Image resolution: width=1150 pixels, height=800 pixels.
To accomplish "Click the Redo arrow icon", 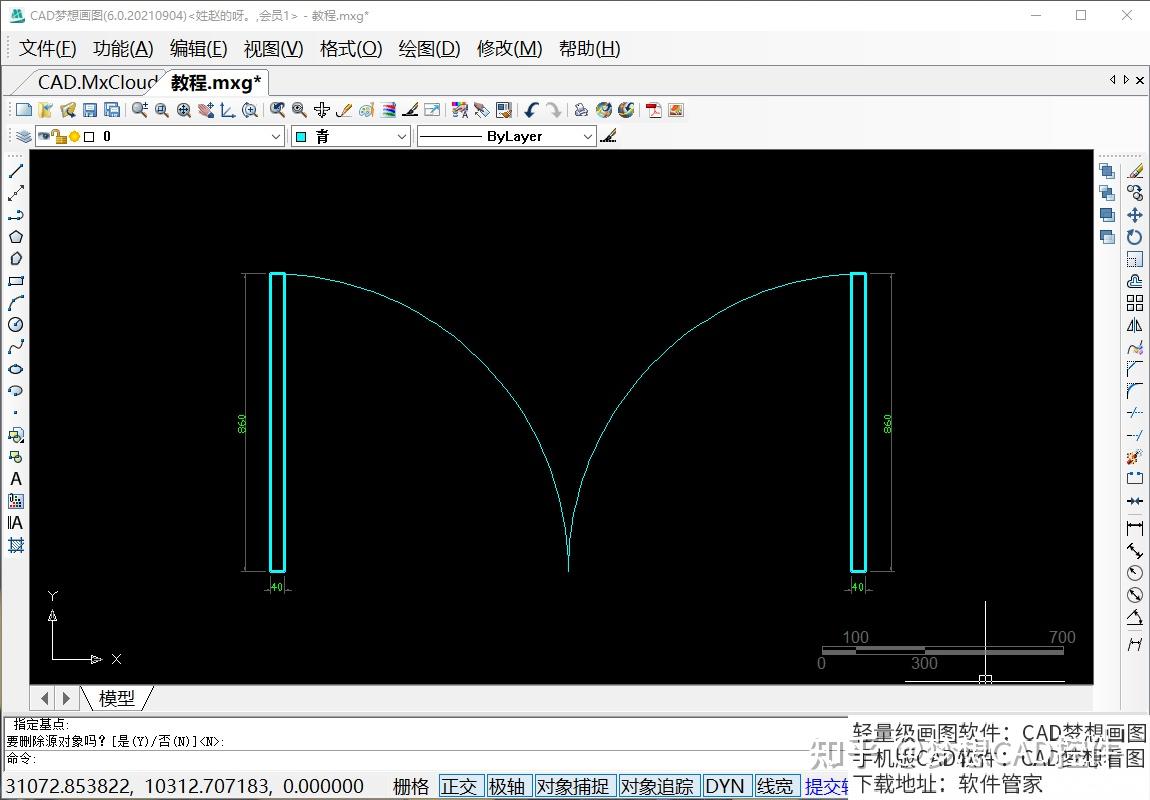I will click(x=554, y=110).
